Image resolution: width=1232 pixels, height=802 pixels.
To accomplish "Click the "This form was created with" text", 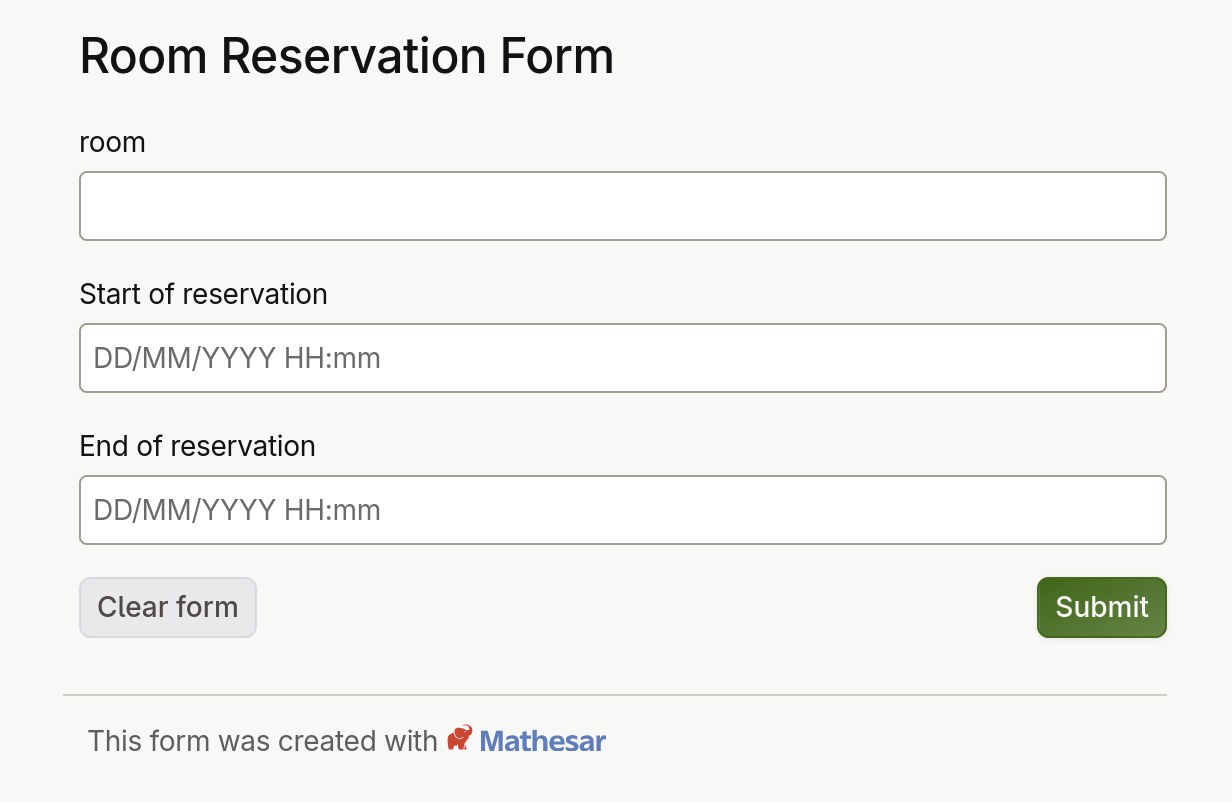I will point(262,741).
